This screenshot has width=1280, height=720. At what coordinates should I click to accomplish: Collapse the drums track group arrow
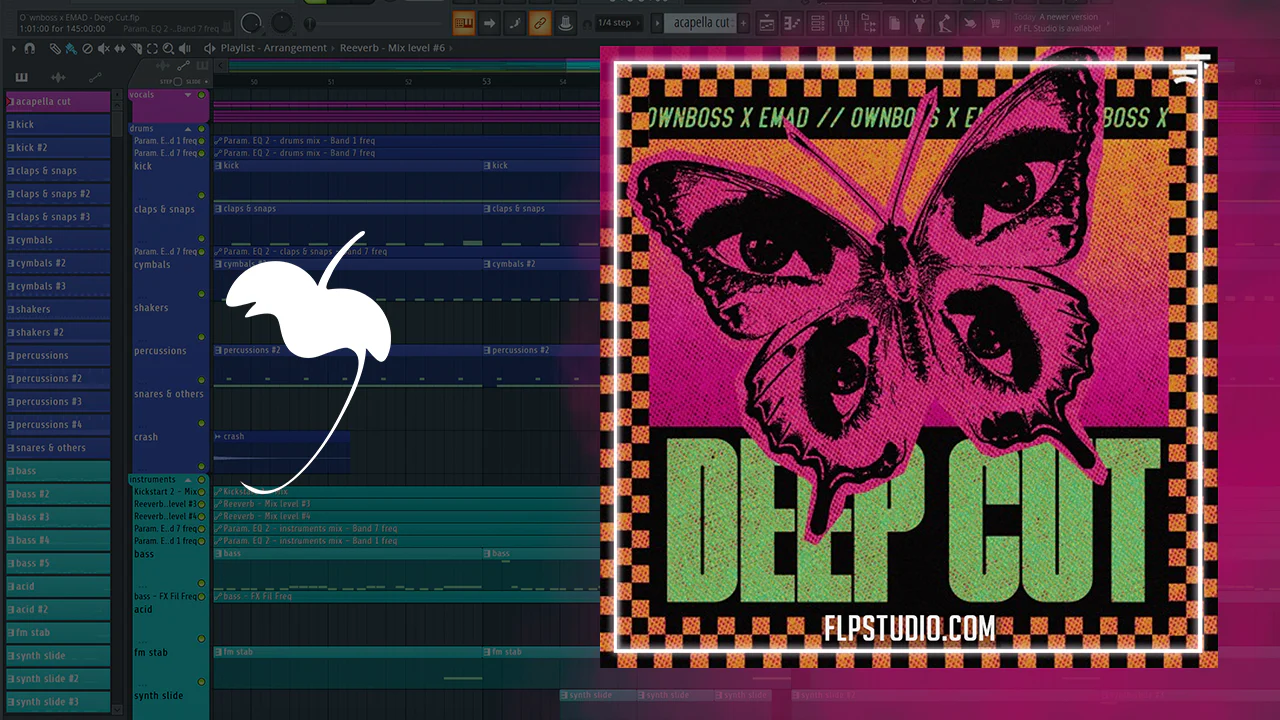pos(188,129)
